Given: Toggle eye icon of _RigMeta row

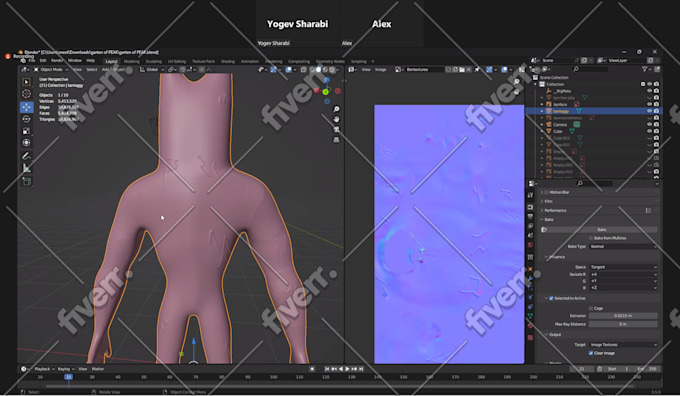Looking at the screenshot, I should coord(650,91).
